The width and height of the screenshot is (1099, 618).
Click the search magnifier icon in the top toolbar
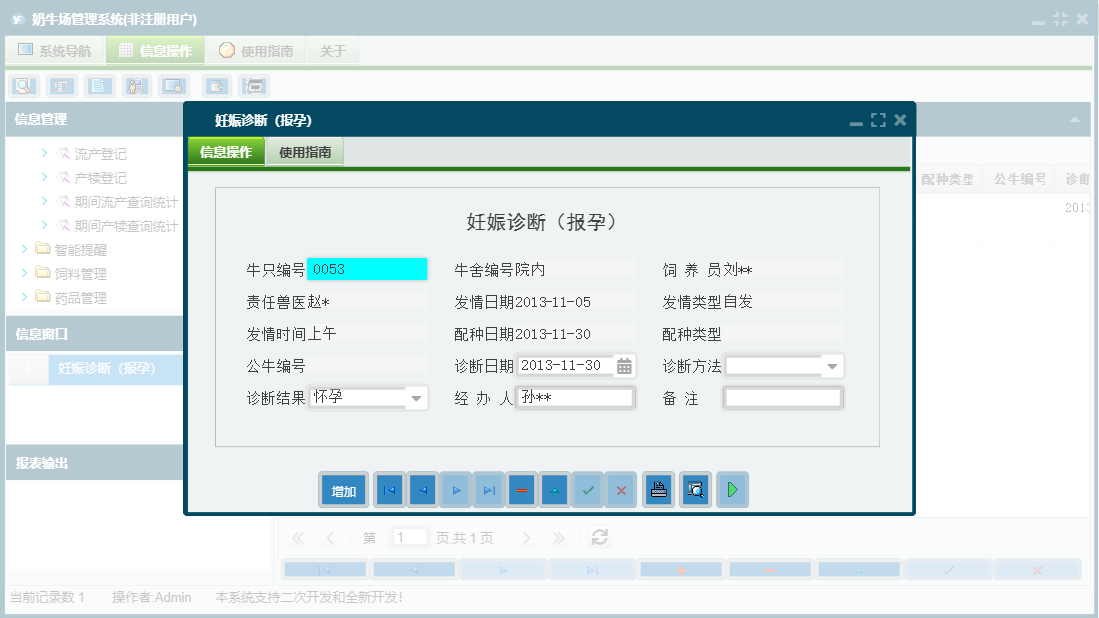(22, 86)
